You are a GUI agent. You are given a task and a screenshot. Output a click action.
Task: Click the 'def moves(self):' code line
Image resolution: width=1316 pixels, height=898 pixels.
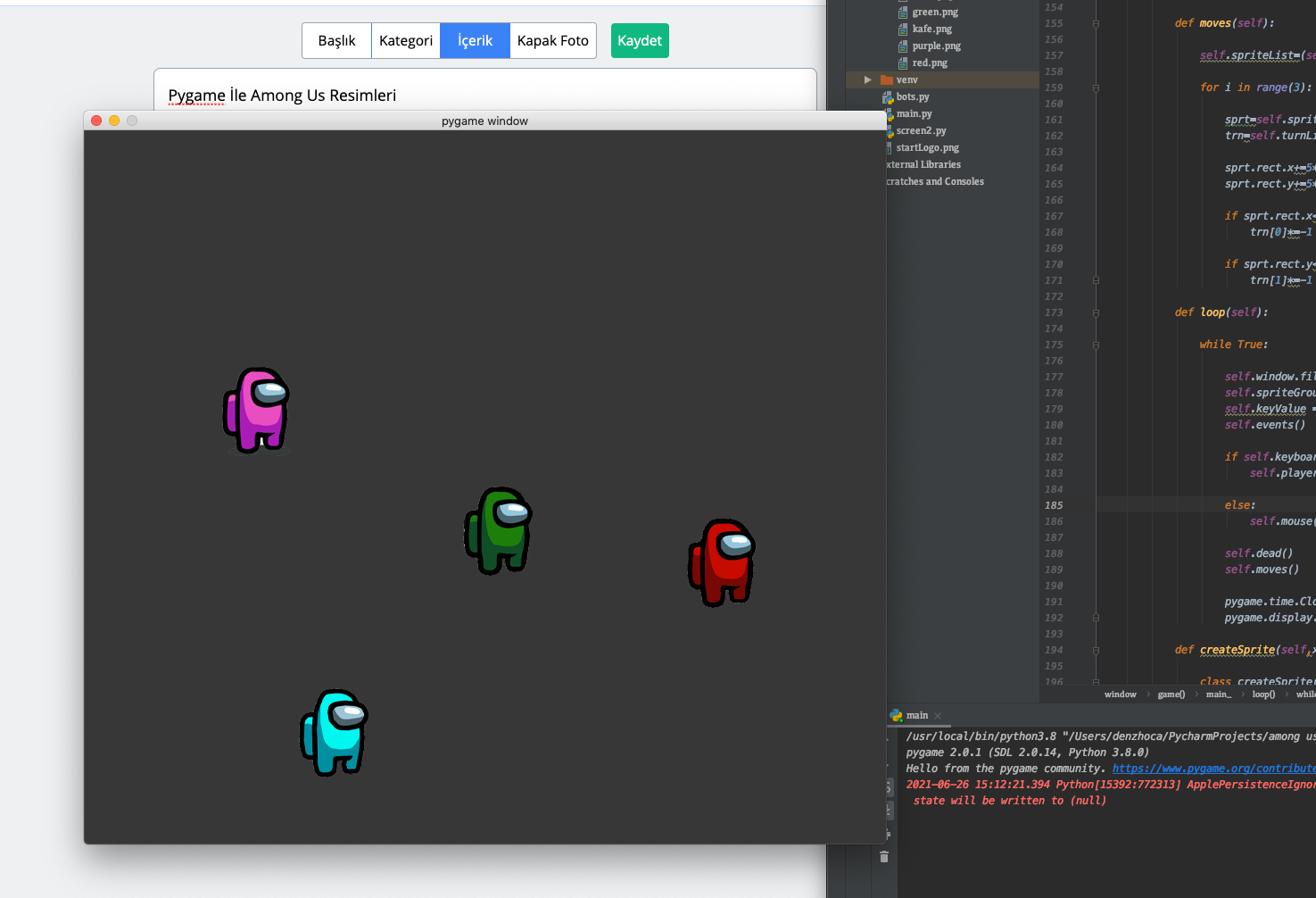click(x=1224, y=23)
